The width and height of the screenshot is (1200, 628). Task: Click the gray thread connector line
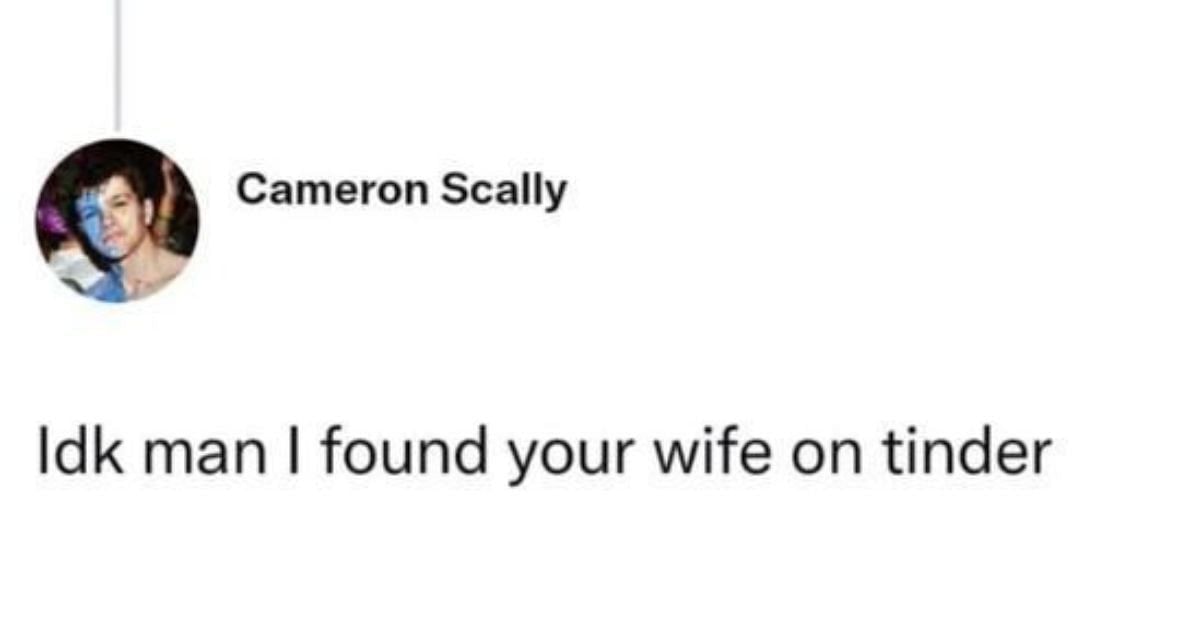[117, 65]
